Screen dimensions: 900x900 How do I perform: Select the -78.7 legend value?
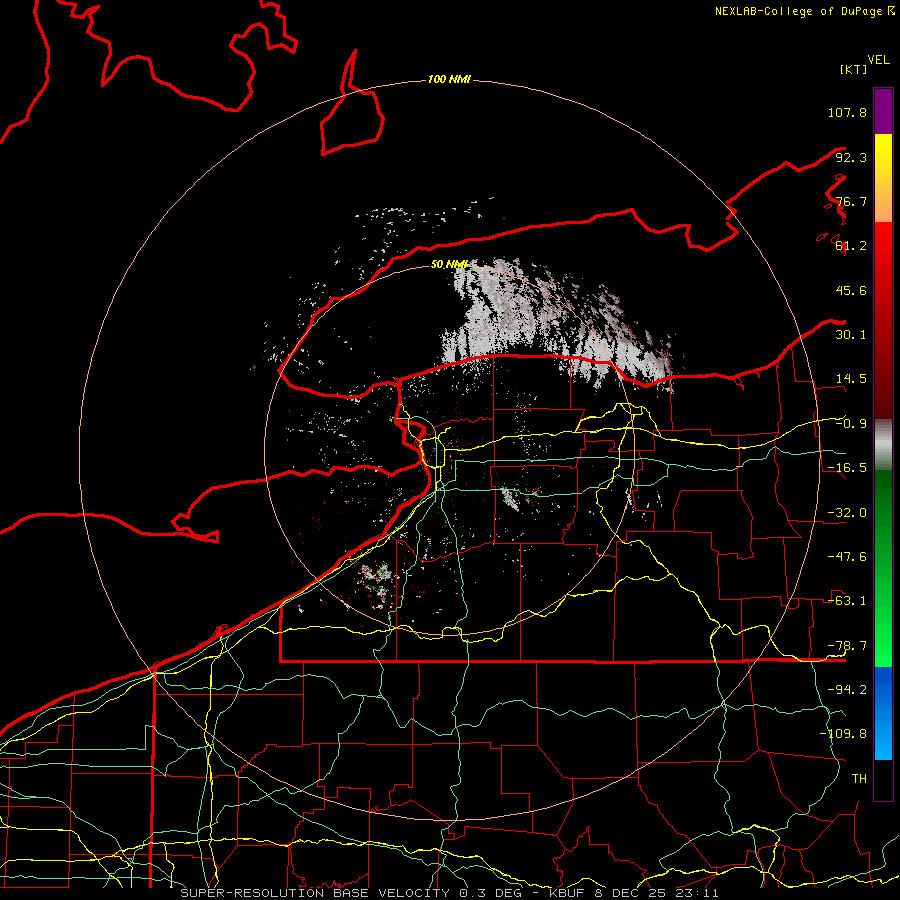[847, 646]
